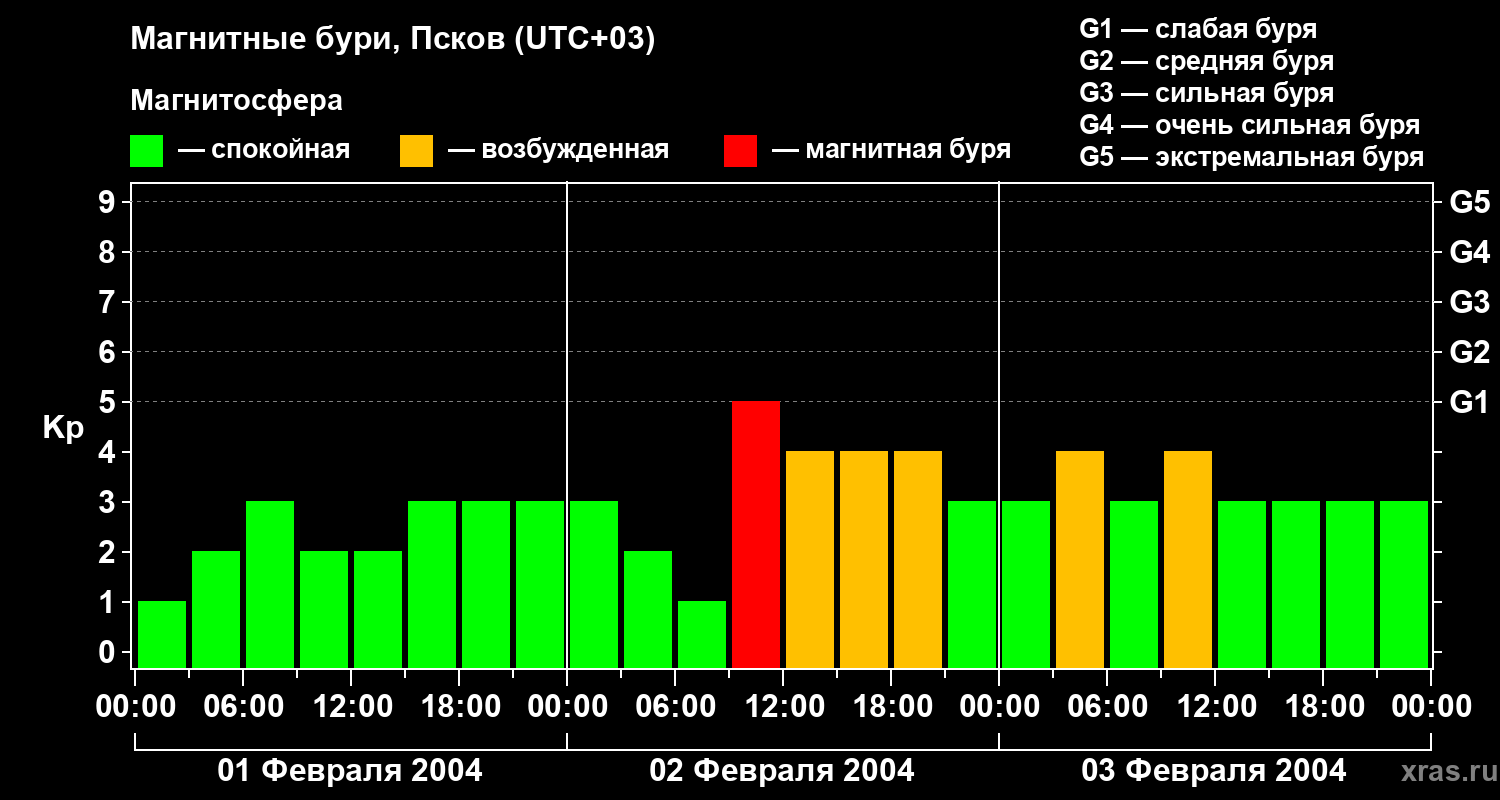Click the 'Магнитосфера' heading

(237, 101)
